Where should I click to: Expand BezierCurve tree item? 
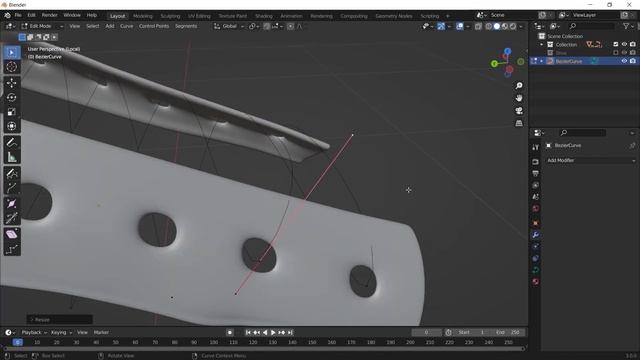(x=542, y=61)
